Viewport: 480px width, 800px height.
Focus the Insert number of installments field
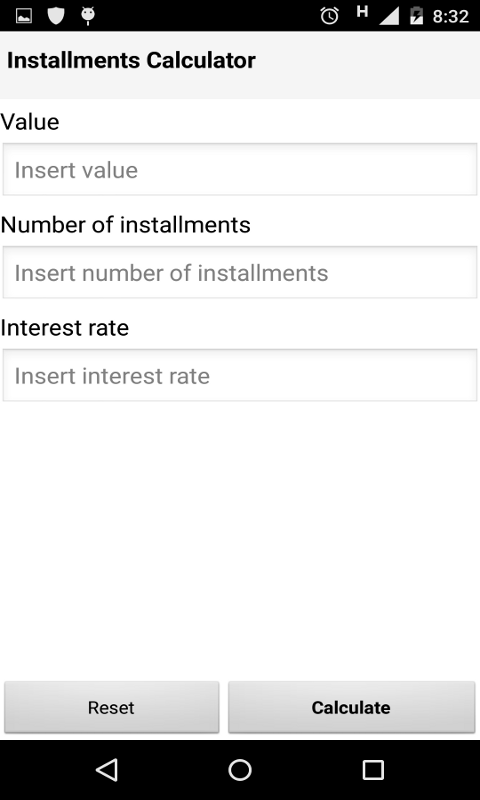(240, 272)
